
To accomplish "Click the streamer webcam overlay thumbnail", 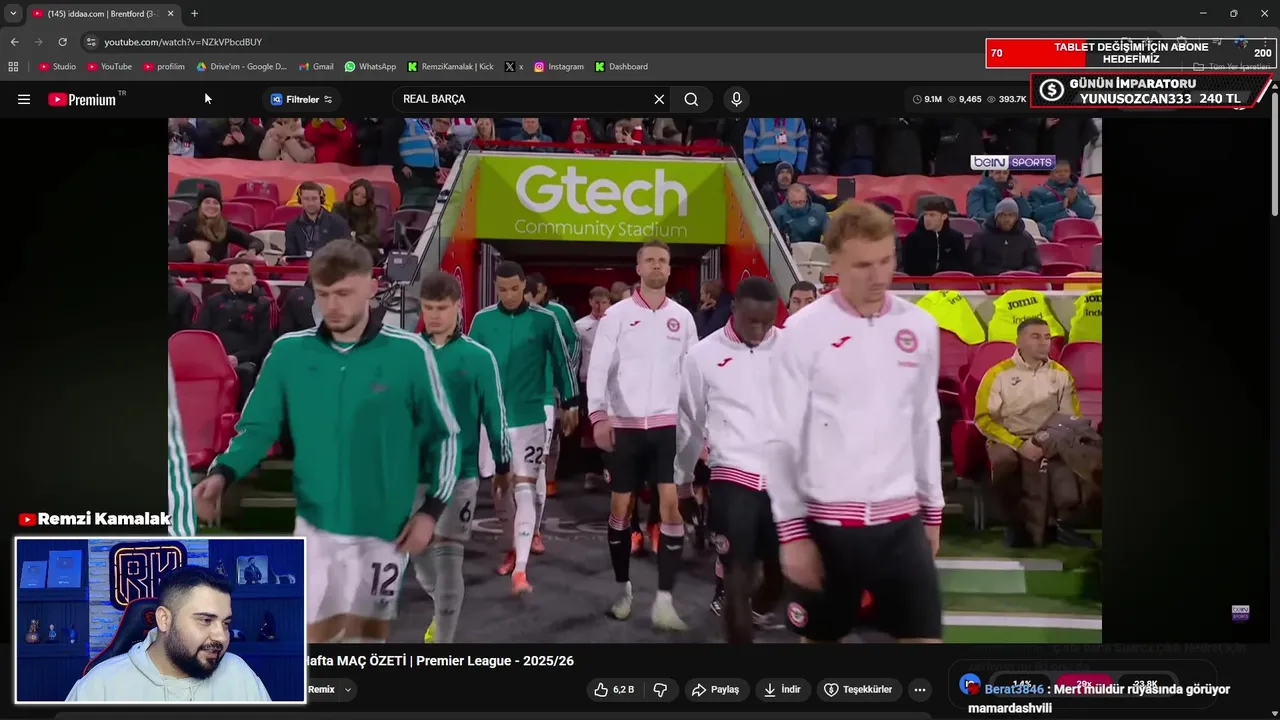I will tap(160, 620).
